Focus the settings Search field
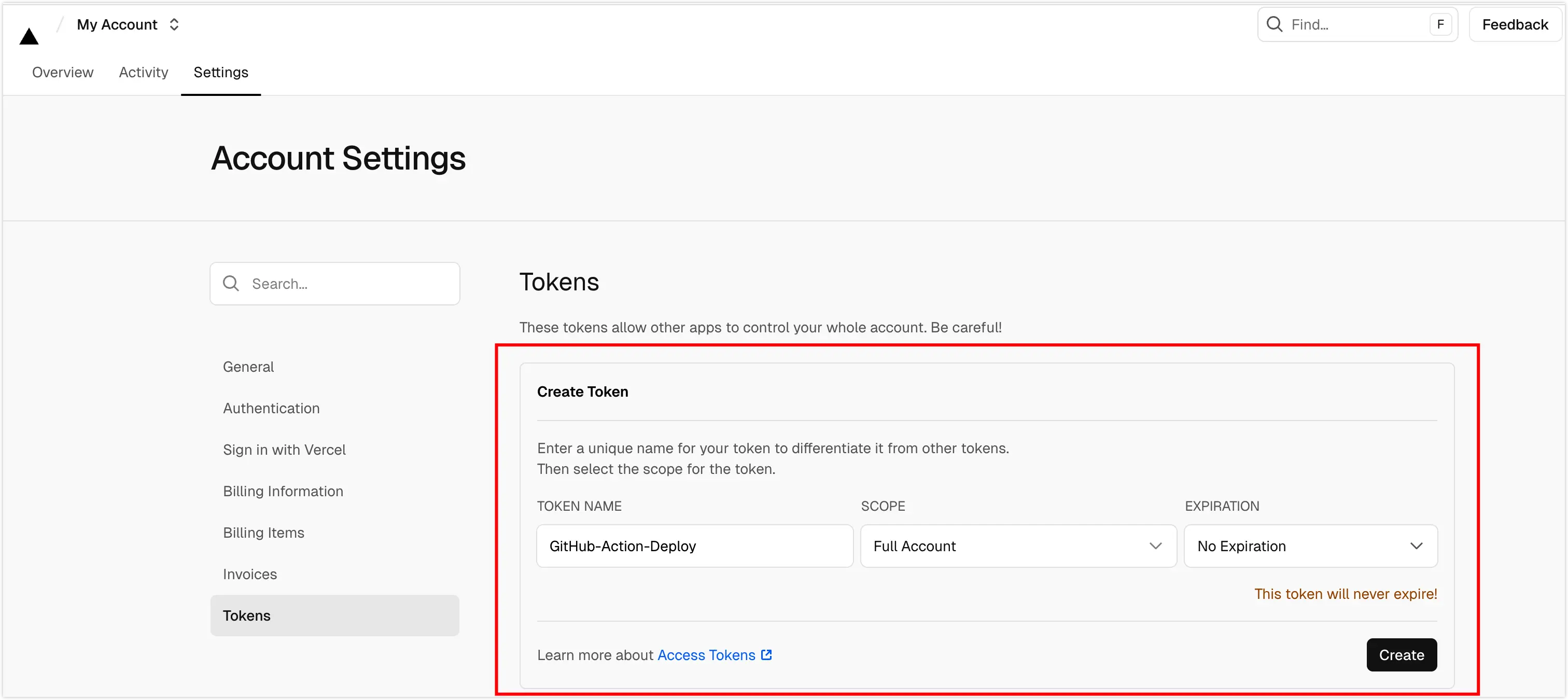Viewport: 1568px width, 700px height. click(x=347, y=284)
